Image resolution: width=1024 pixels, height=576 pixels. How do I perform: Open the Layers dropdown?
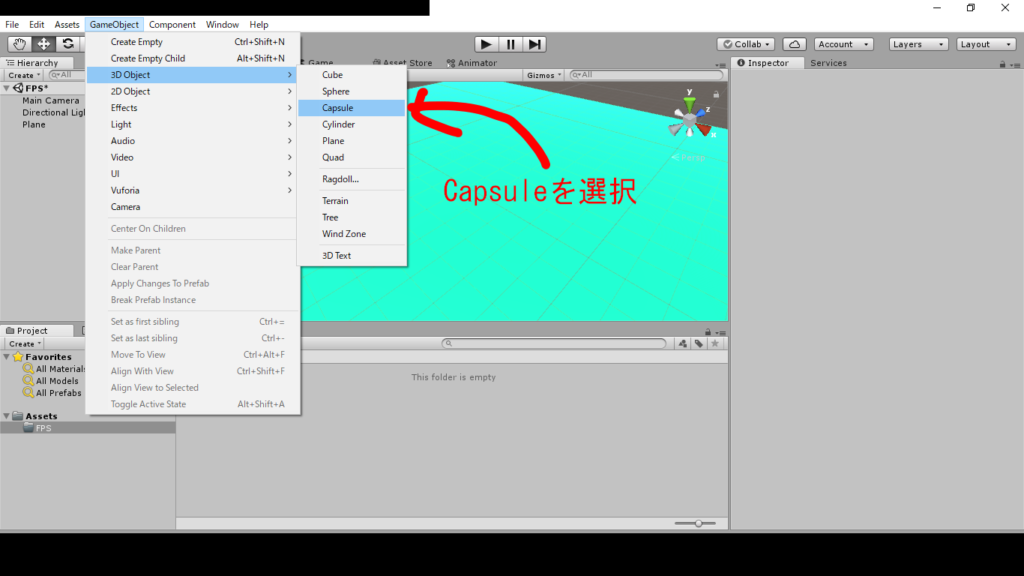pyautogui.click(x=918, y=44)
